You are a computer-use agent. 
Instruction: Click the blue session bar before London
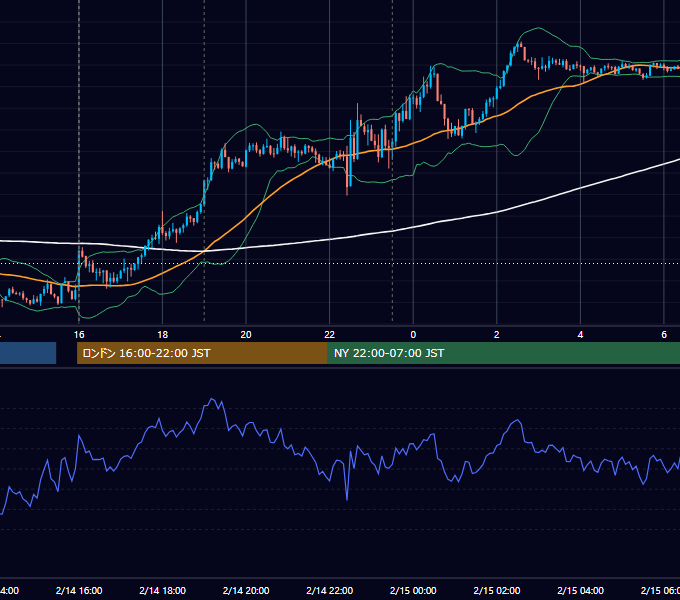28,353
